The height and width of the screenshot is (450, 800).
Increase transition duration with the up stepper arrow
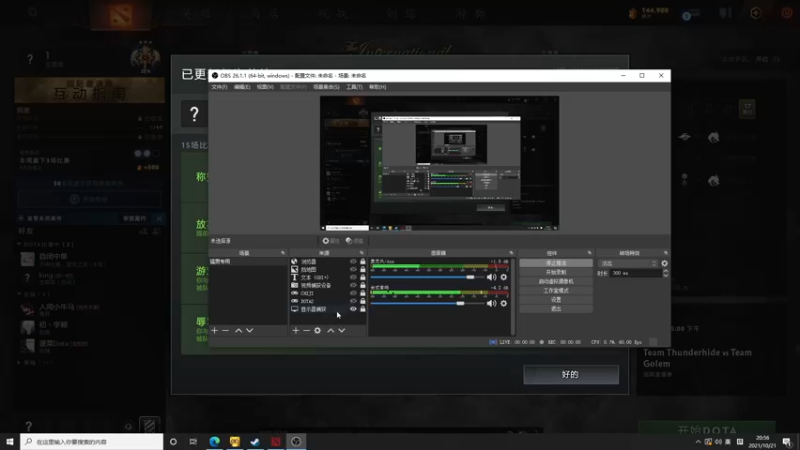(665, 271)
